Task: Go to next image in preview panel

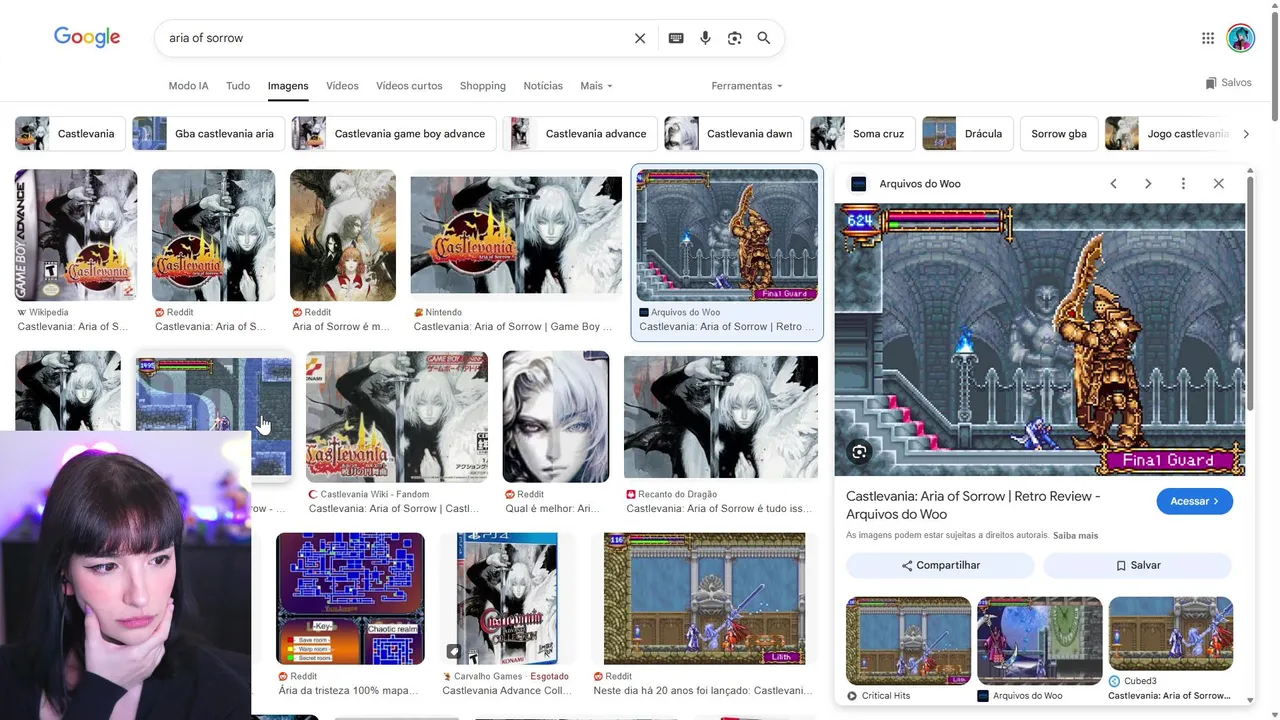Action: point(1148,184)
